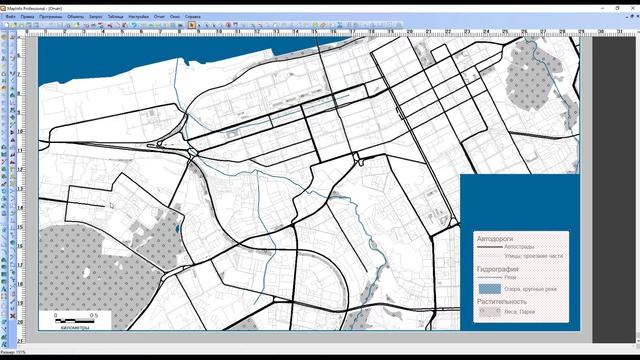Open the Настройки menu
This screenshot has height=360, width=640.
[x=138, y=17]
